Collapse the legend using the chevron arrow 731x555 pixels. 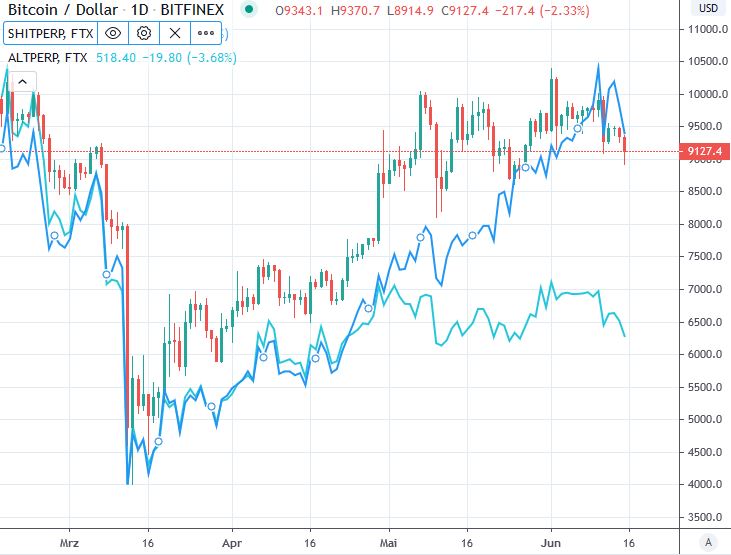click(x=20, y=82)
